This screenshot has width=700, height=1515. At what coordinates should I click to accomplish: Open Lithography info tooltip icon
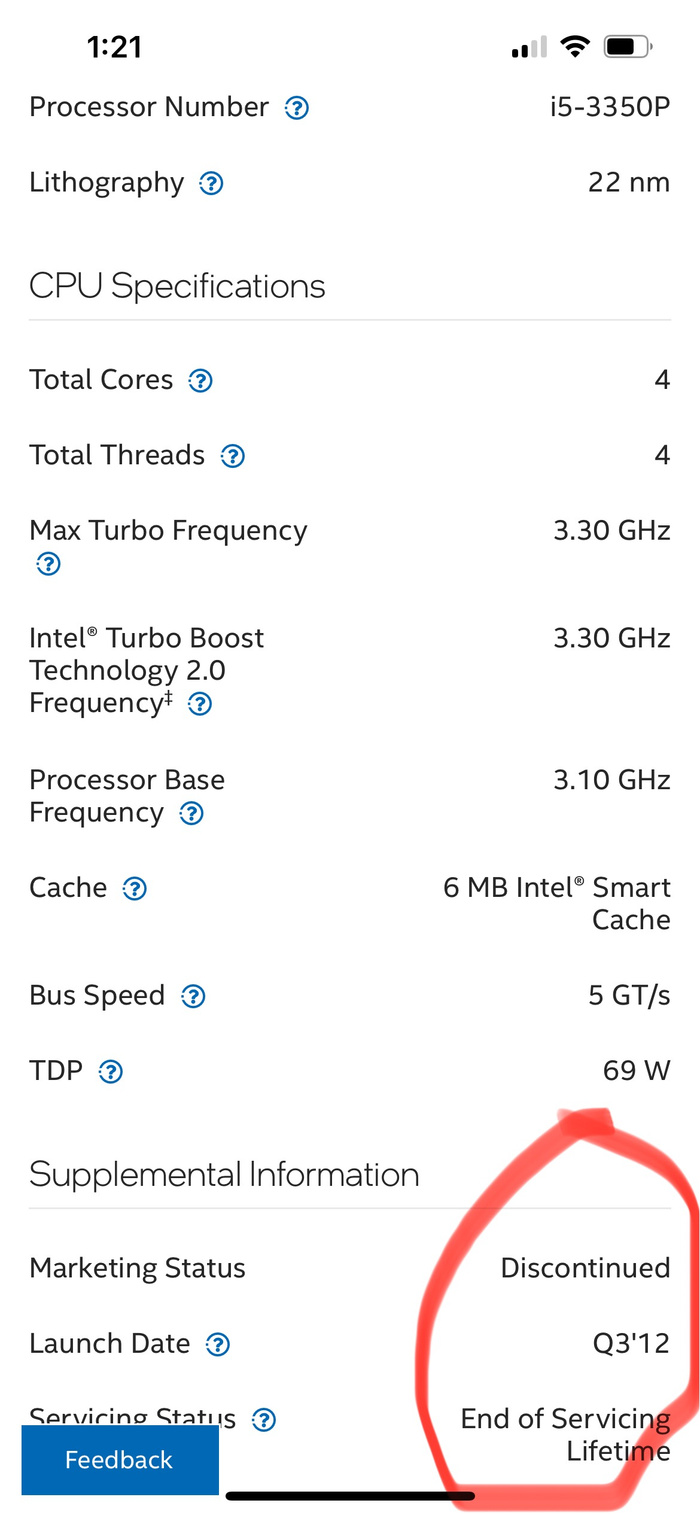coord(211,184)
